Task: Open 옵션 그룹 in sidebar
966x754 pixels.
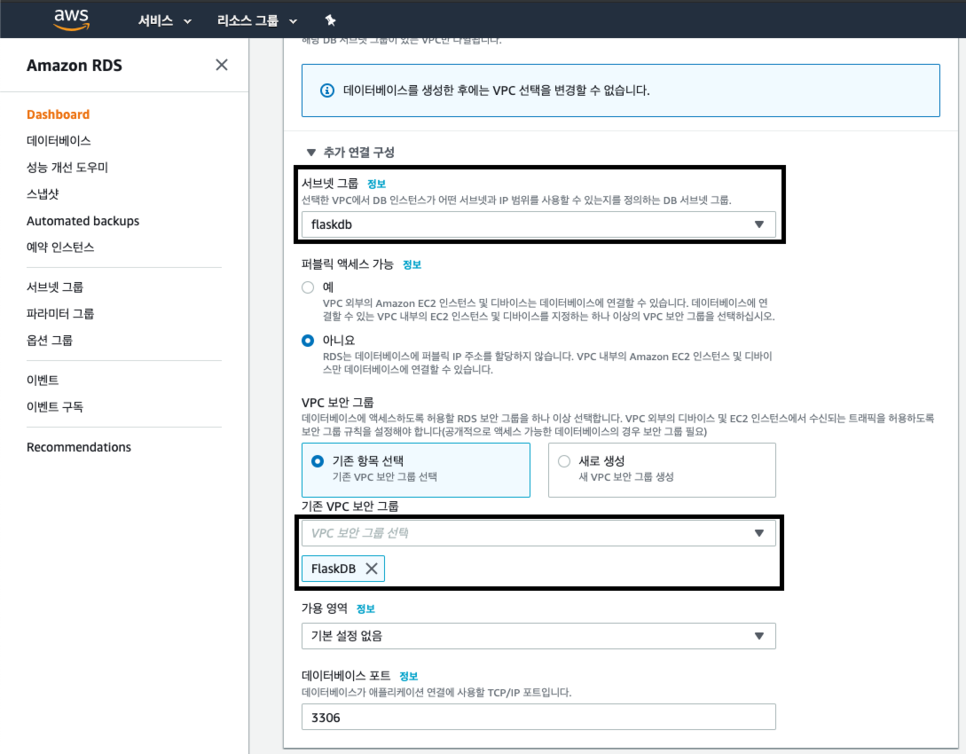Action: pyautogui.click(x=49, y=340)
